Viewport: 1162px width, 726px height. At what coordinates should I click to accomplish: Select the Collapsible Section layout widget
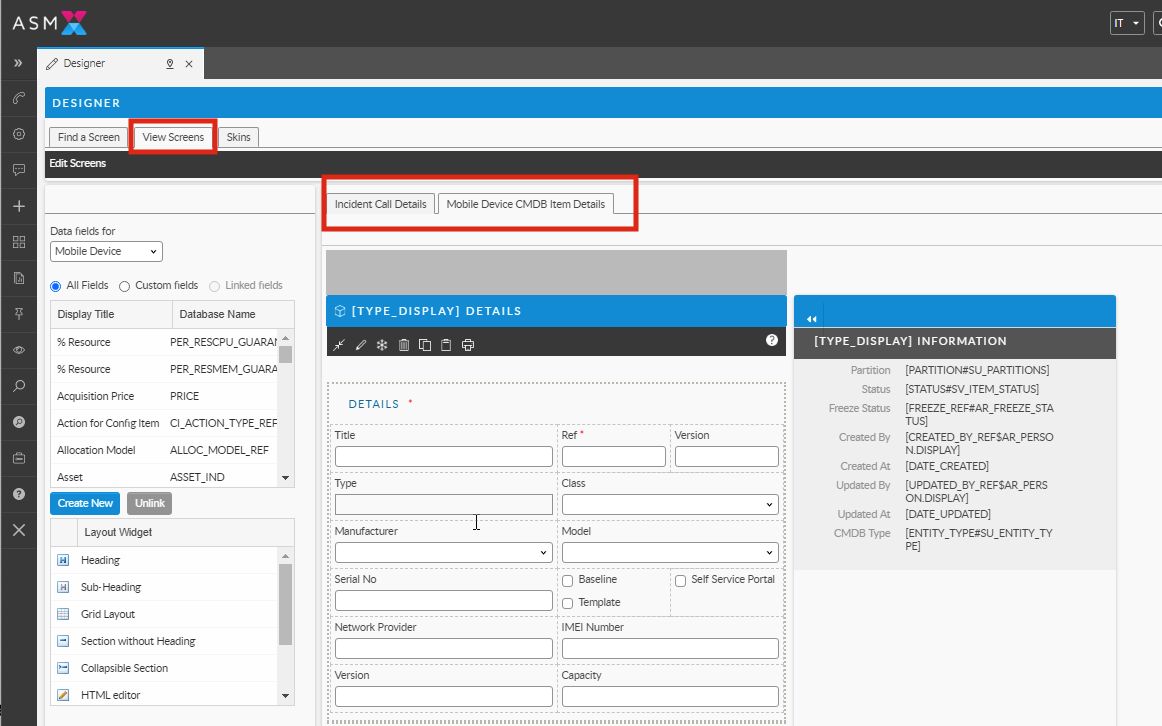(x=124, y=668)
